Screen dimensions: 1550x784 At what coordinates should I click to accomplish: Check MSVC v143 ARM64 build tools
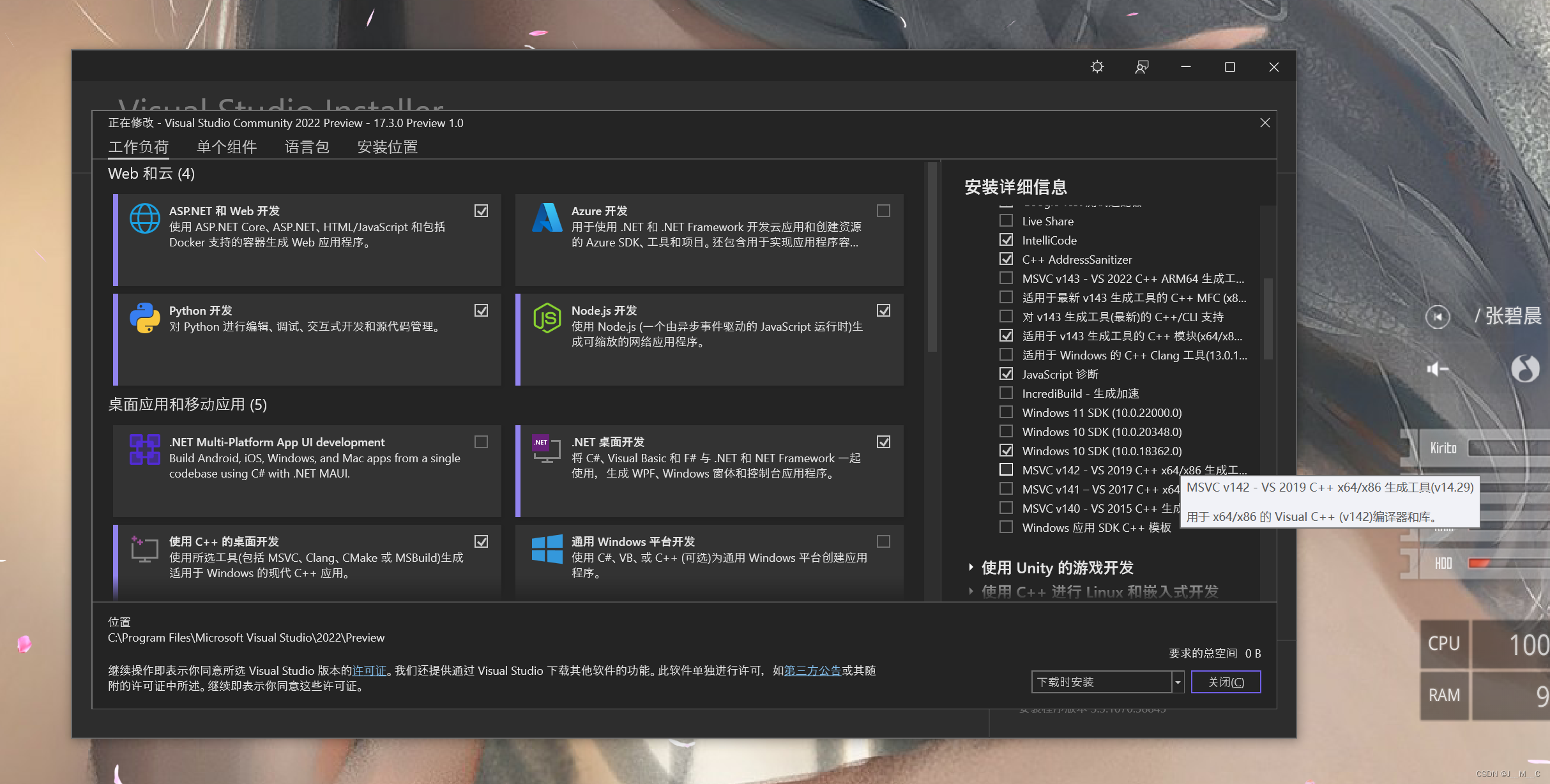(x=1007, y=278)
